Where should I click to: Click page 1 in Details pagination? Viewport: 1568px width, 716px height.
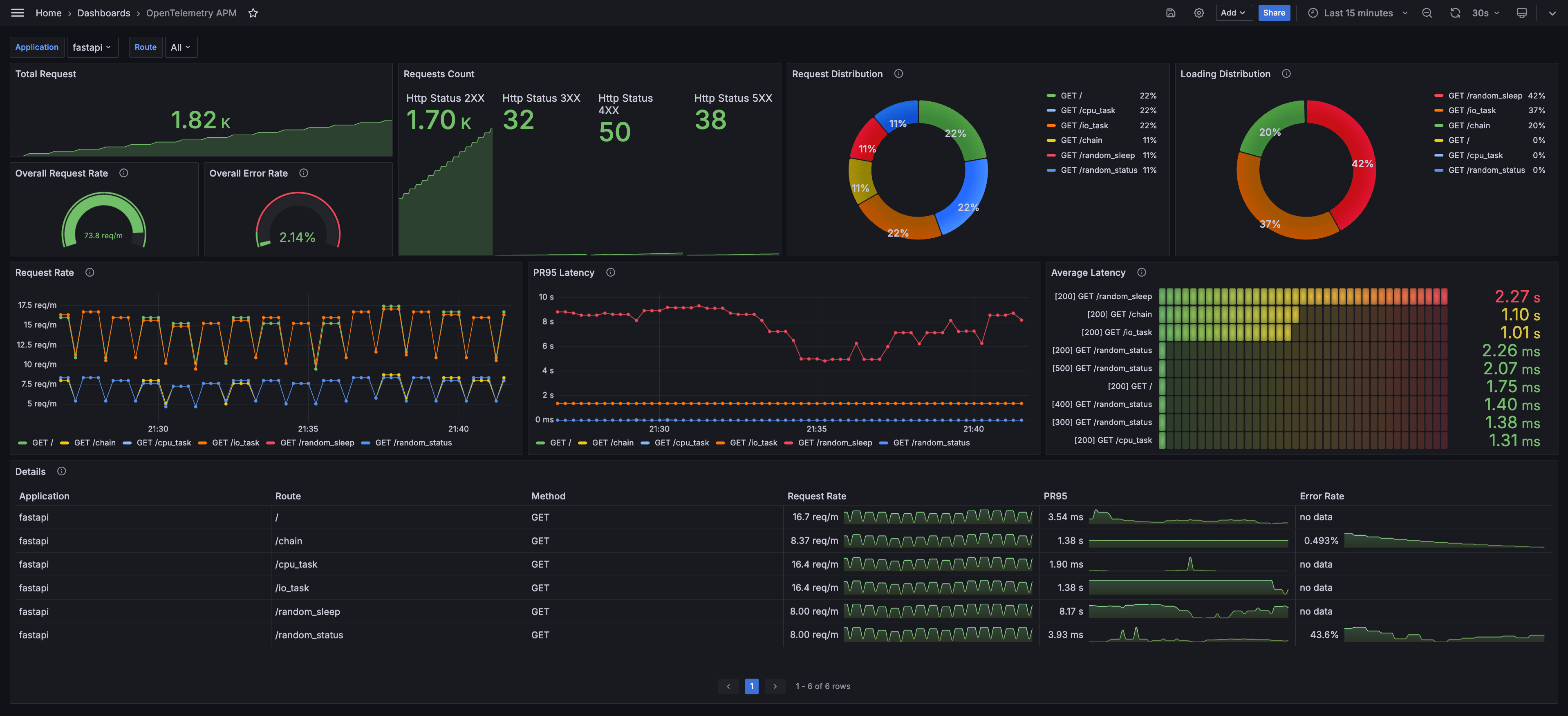tap(751, 686)
